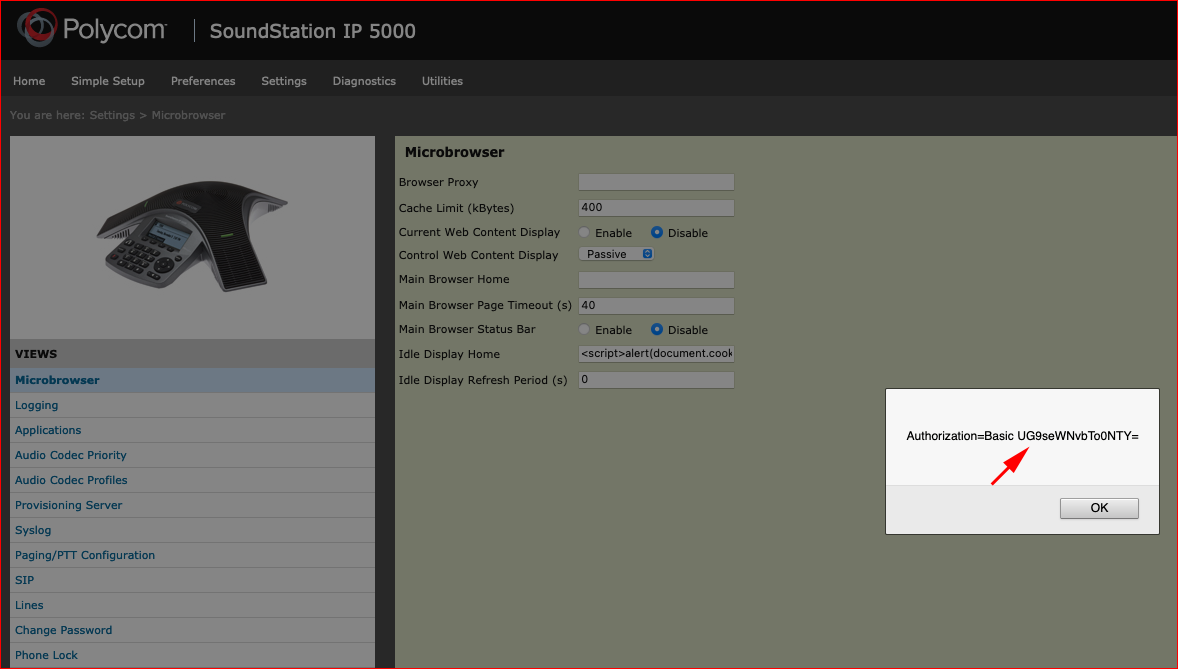This screenshot has width=1178, height=669.
Task: Open the Home menu
Action: (x=29, y=81)
